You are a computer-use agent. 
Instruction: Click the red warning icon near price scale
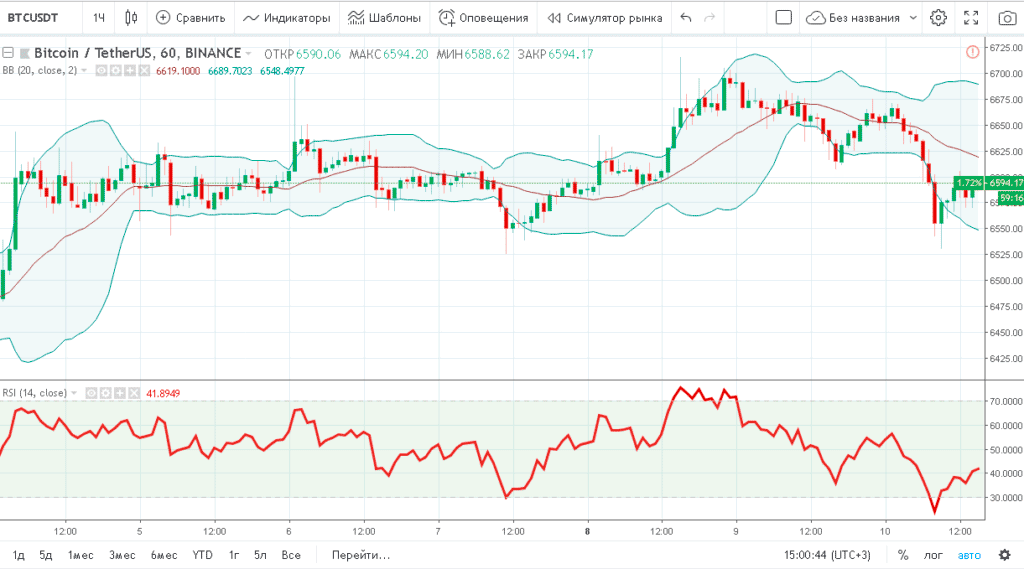point(973,52)
